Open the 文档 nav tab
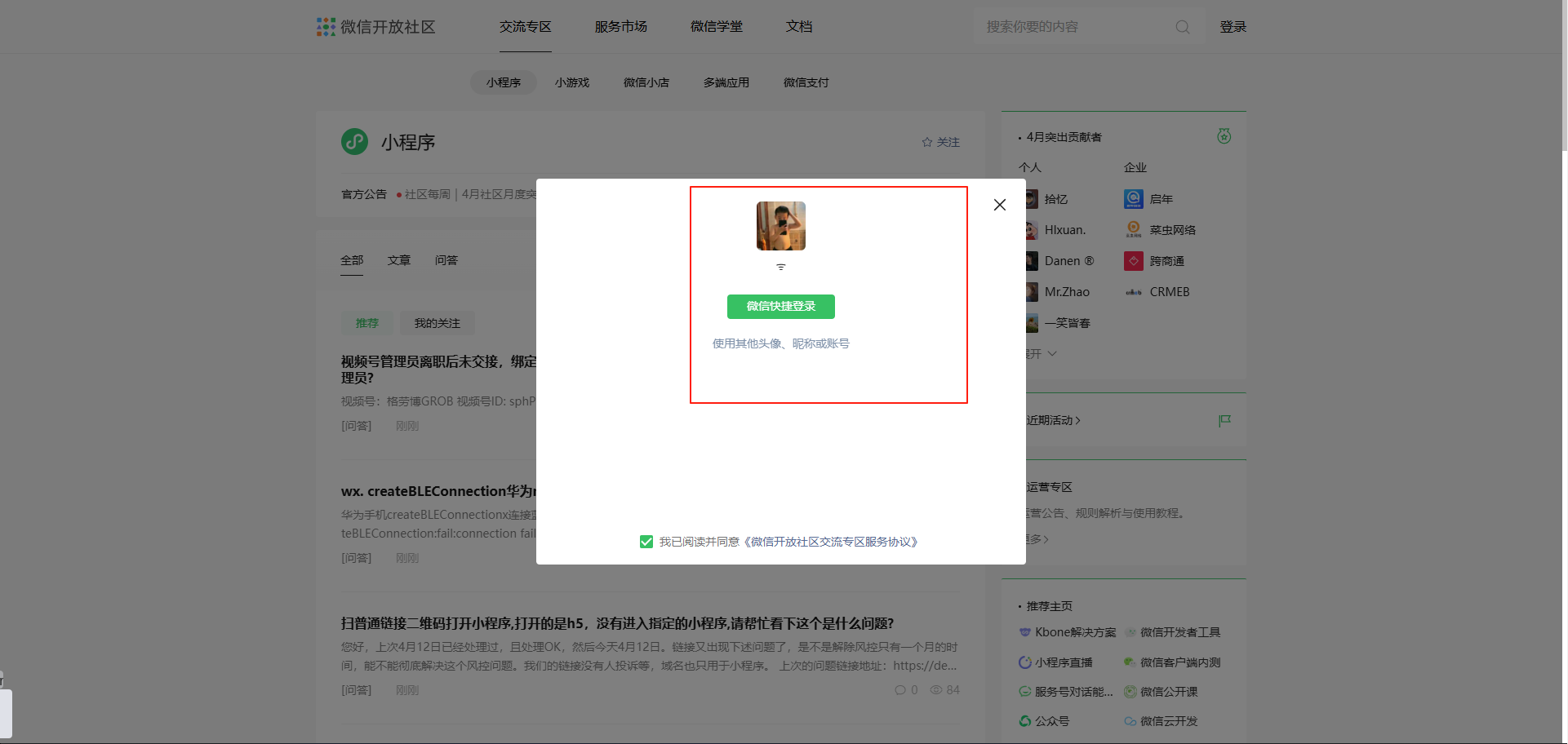 click(x=799, y=27)
